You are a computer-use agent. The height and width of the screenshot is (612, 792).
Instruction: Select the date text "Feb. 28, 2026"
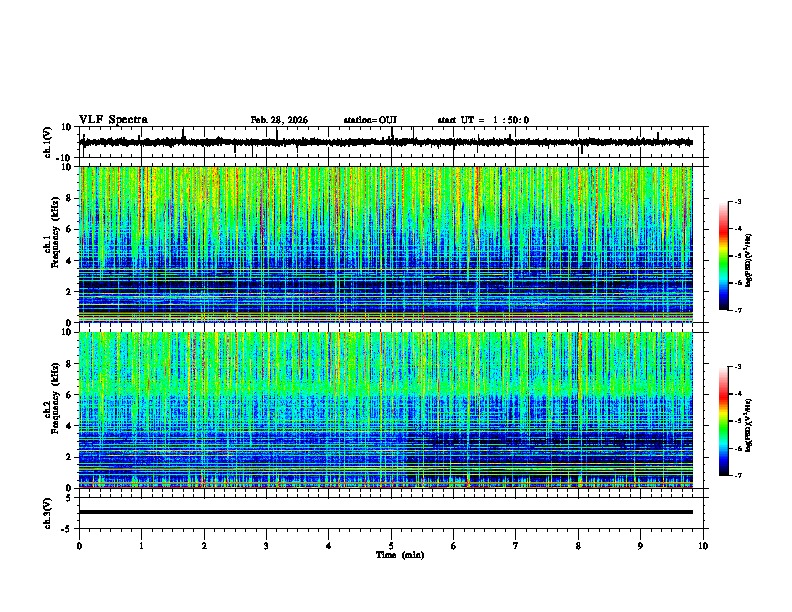tap(279, 120)
